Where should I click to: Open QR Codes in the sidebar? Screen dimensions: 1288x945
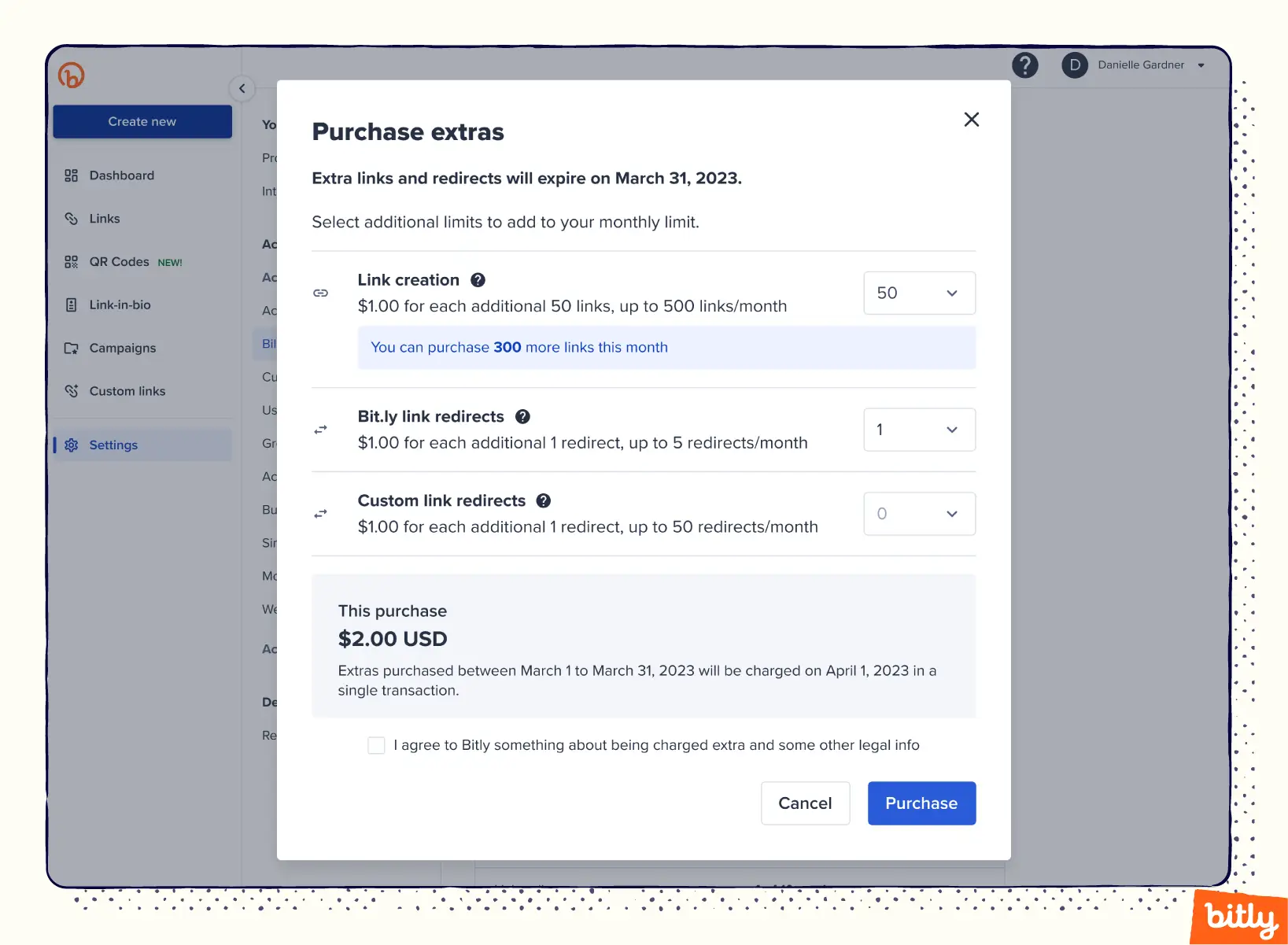click(120, 262)
